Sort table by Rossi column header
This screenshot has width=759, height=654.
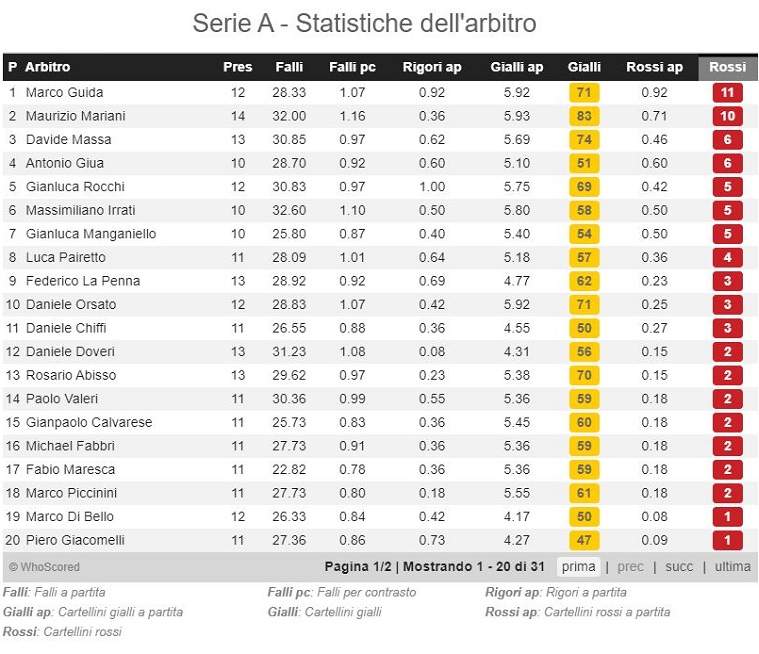(727, 67)
